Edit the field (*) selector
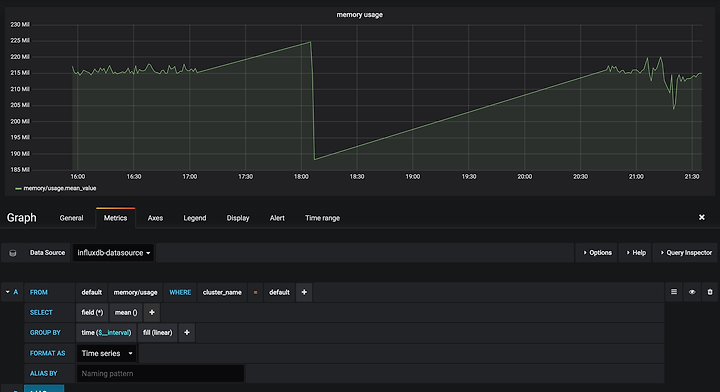720x392 pixels. [92, 312]
